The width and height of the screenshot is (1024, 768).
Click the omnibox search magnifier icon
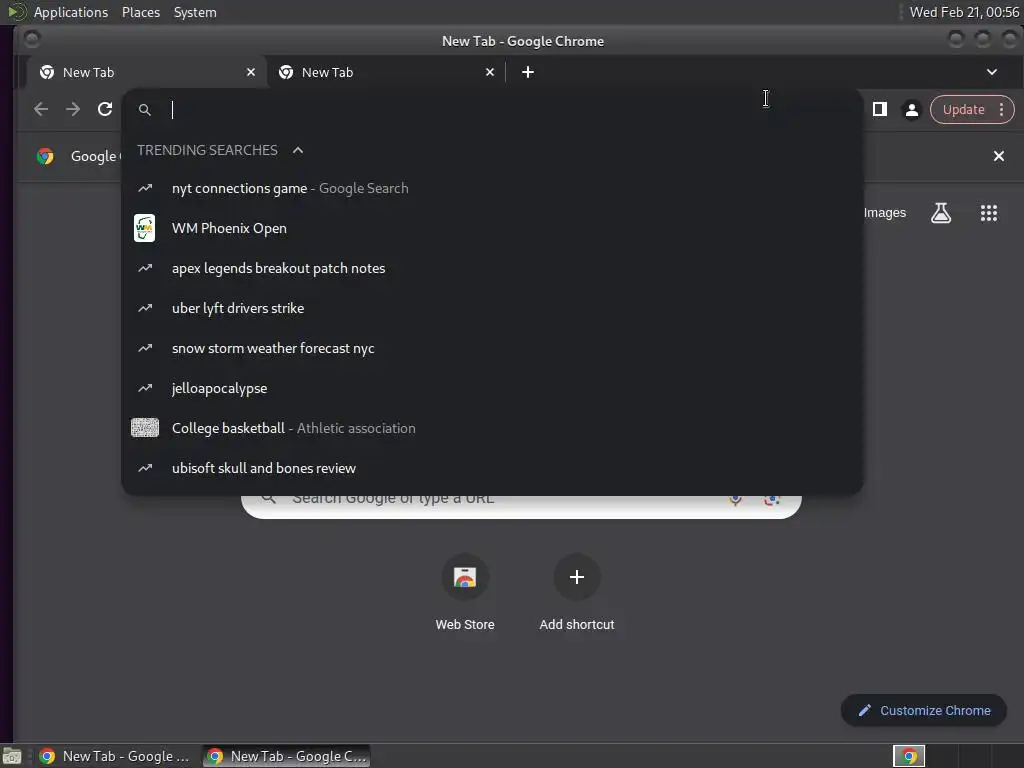coord(145,110)
